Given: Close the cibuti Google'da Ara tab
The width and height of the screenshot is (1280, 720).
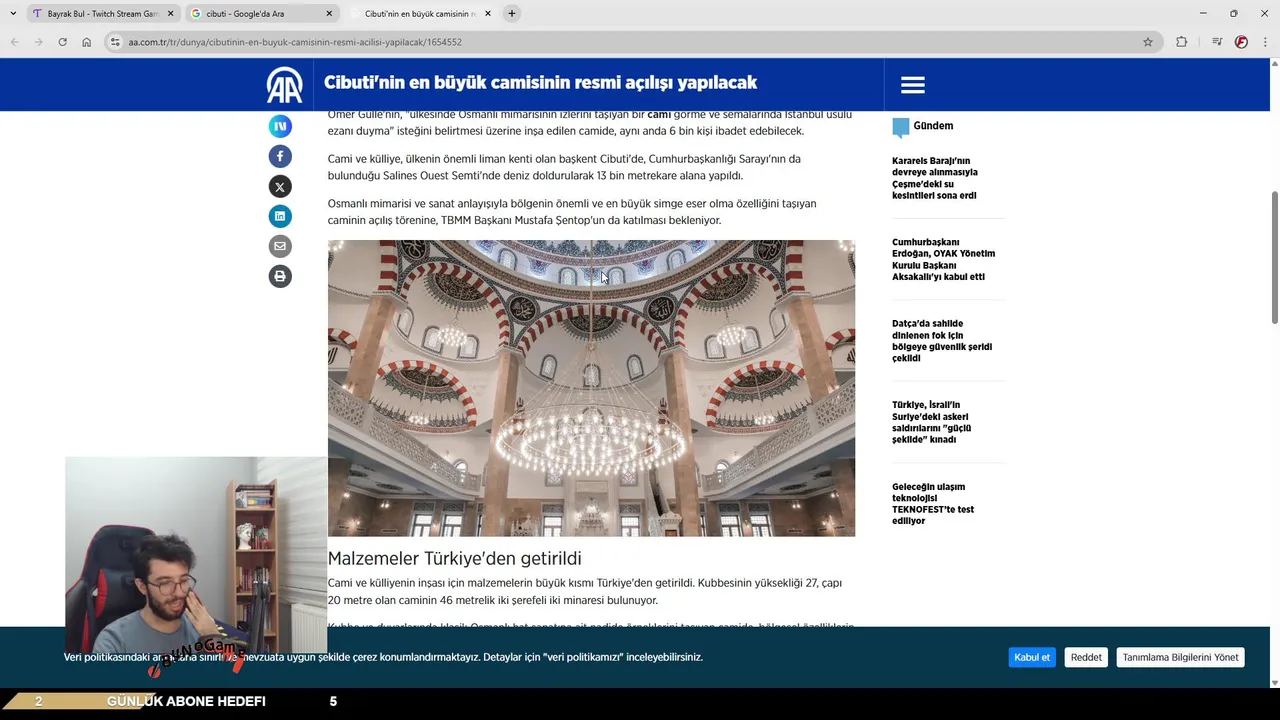Looking at the screenshot, I should click(x=329, y=14).
